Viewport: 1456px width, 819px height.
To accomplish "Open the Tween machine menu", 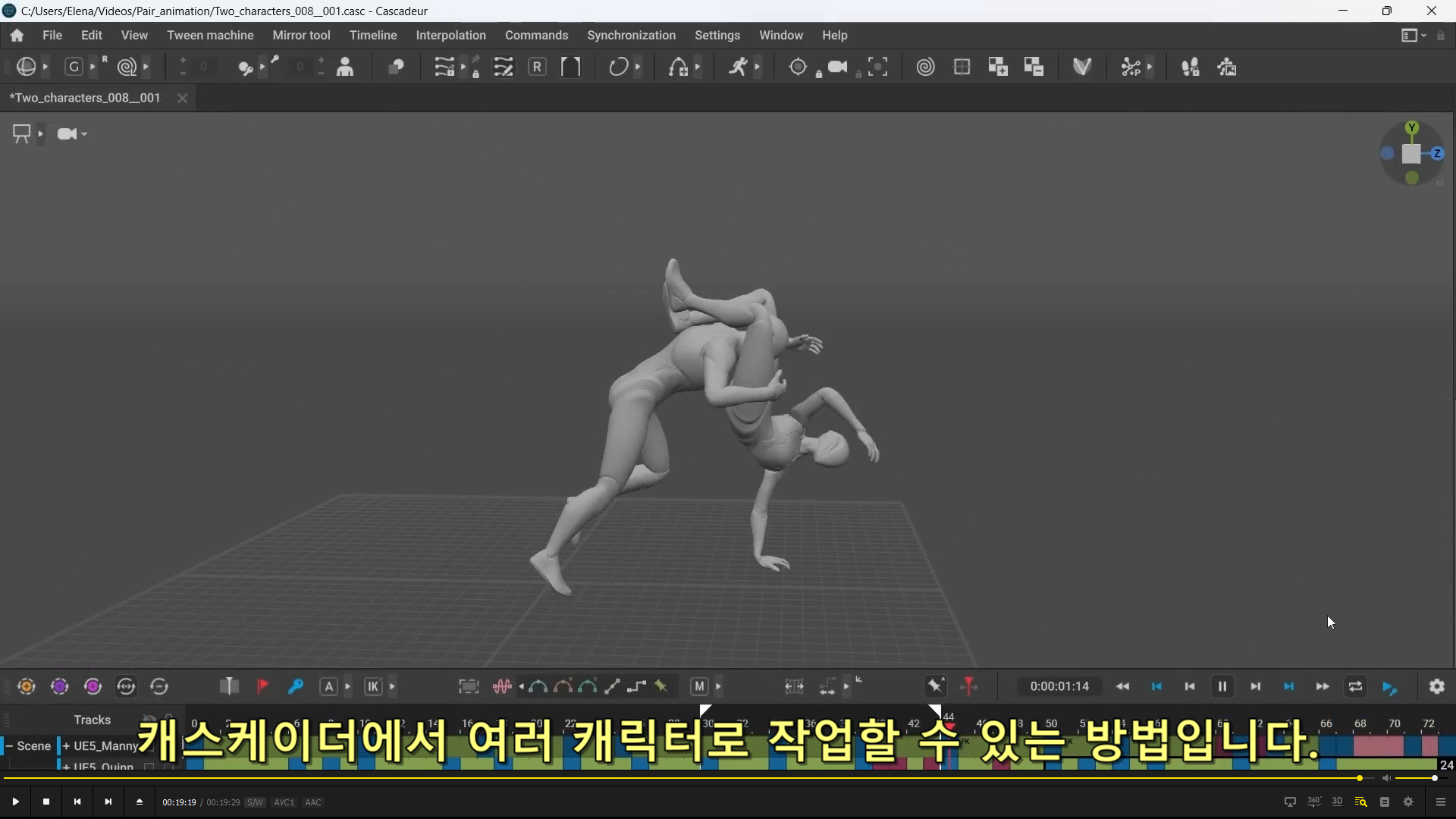I will pyautogui.click(x=210, y=36).
